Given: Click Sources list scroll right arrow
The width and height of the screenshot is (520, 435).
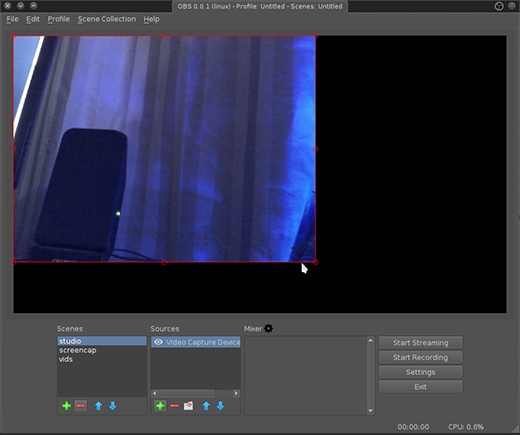Looking at the screenshot, I should coord(236,393).
